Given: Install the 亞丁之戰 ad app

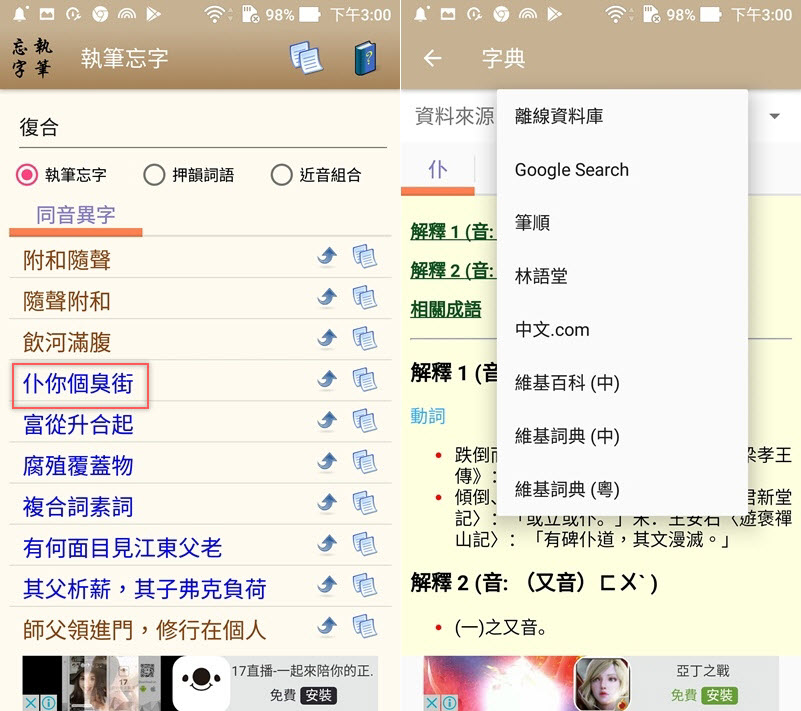Looking at the screenshot, I should pyautogui.click(x=719, y=695).
